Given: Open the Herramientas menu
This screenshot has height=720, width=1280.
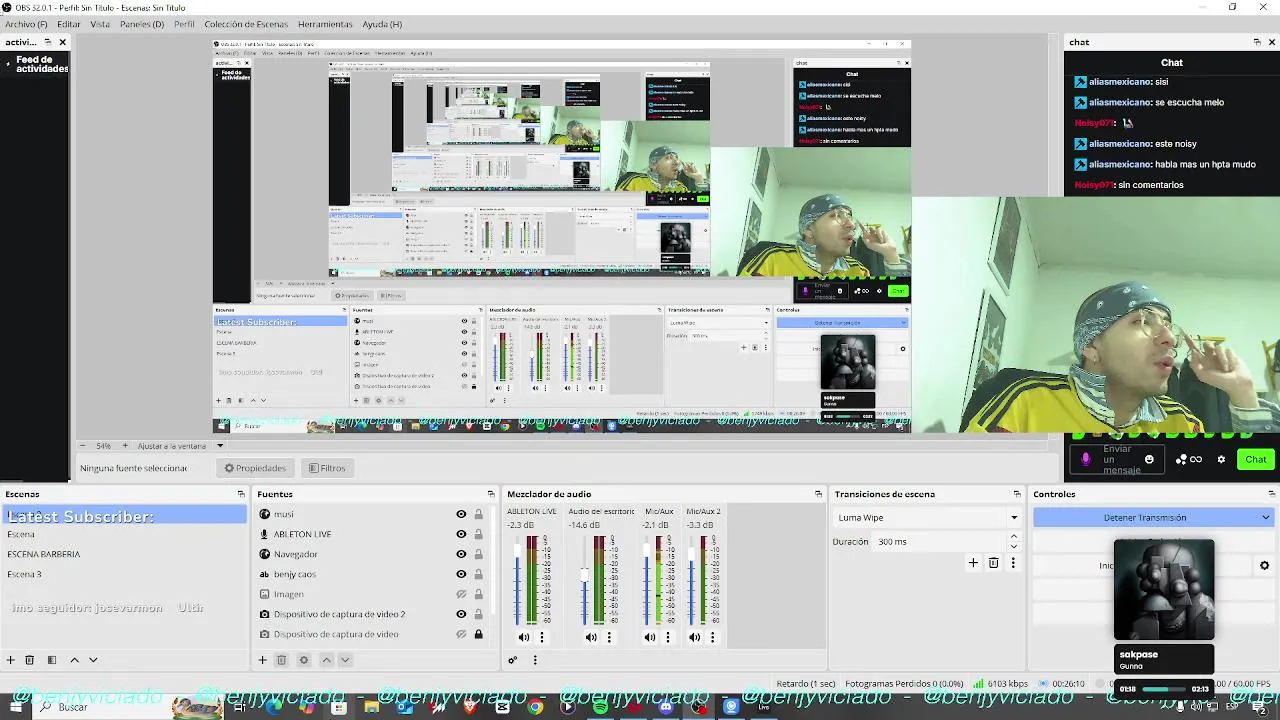Looking at the screenshot, I should coord(325,24).
